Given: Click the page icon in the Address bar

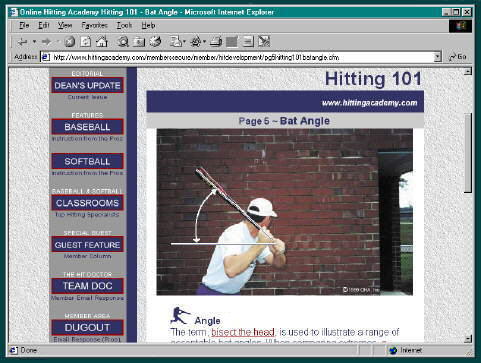Looking at the screenshot, I should 45,57.
